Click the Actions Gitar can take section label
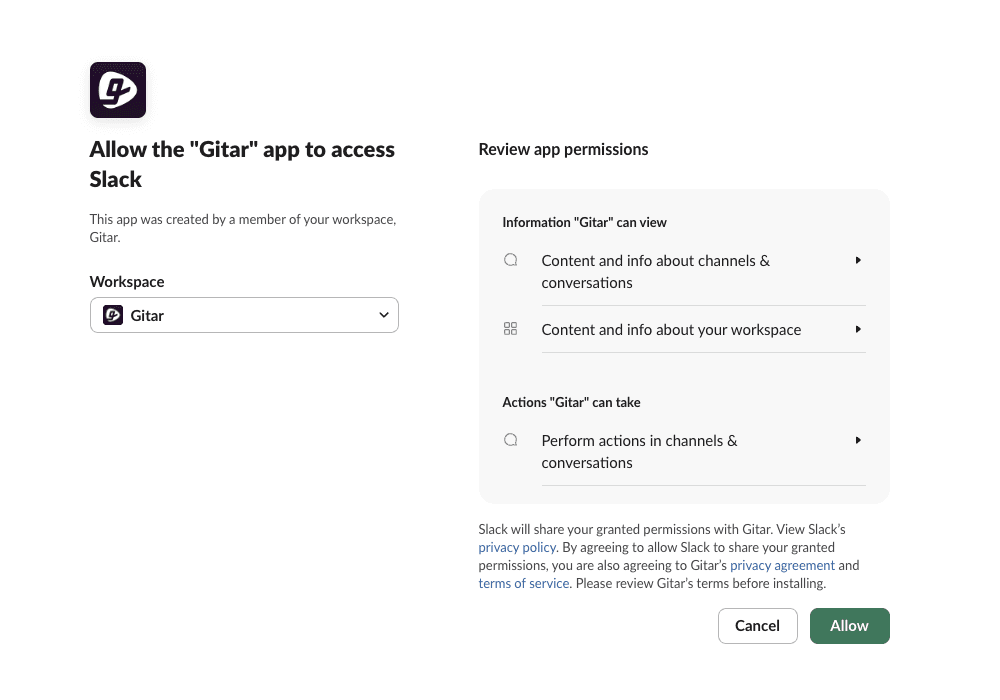The image size is (1000, 700). 571,402
